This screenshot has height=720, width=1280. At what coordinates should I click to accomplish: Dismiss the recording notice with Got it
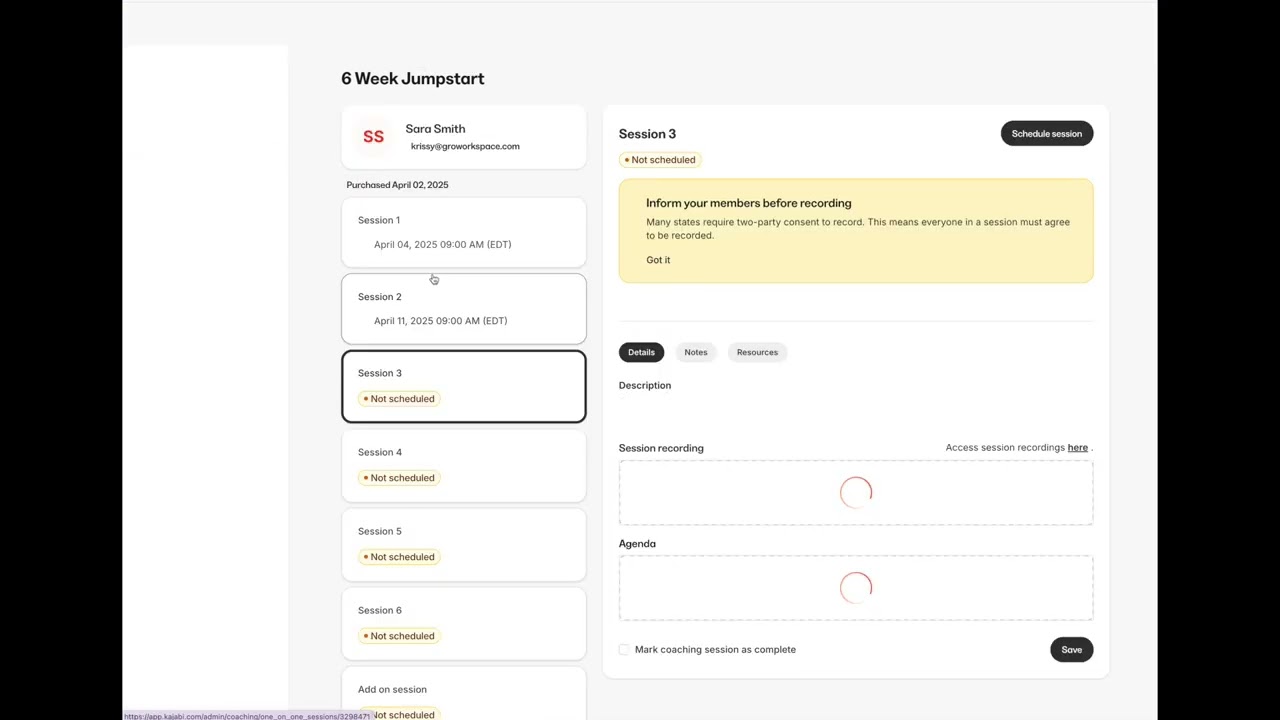(658, 260)
